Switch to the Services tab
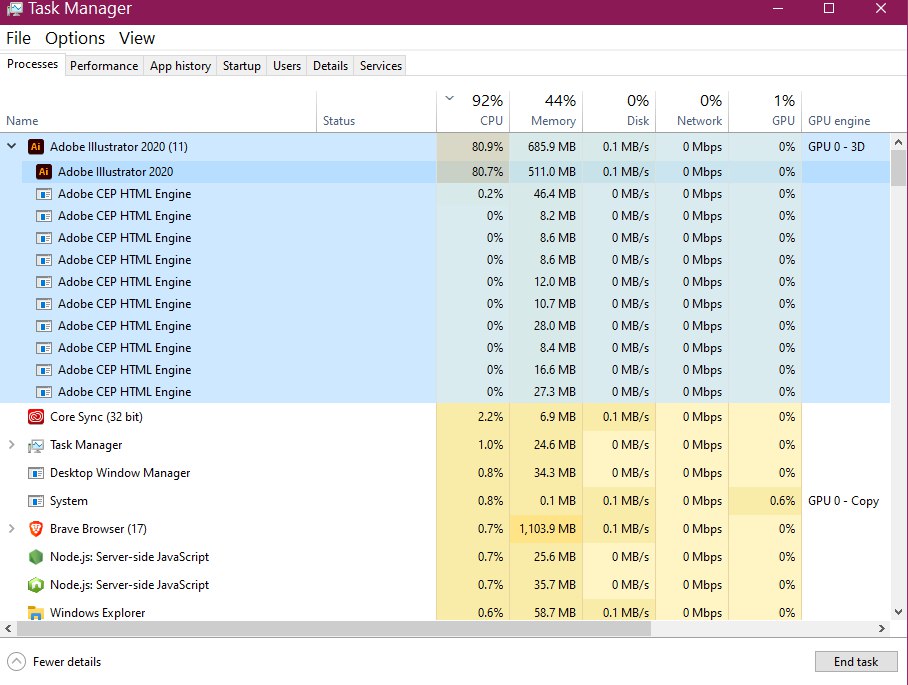The height and width of the screenshot is (685, 908). [x=380, y=65]
